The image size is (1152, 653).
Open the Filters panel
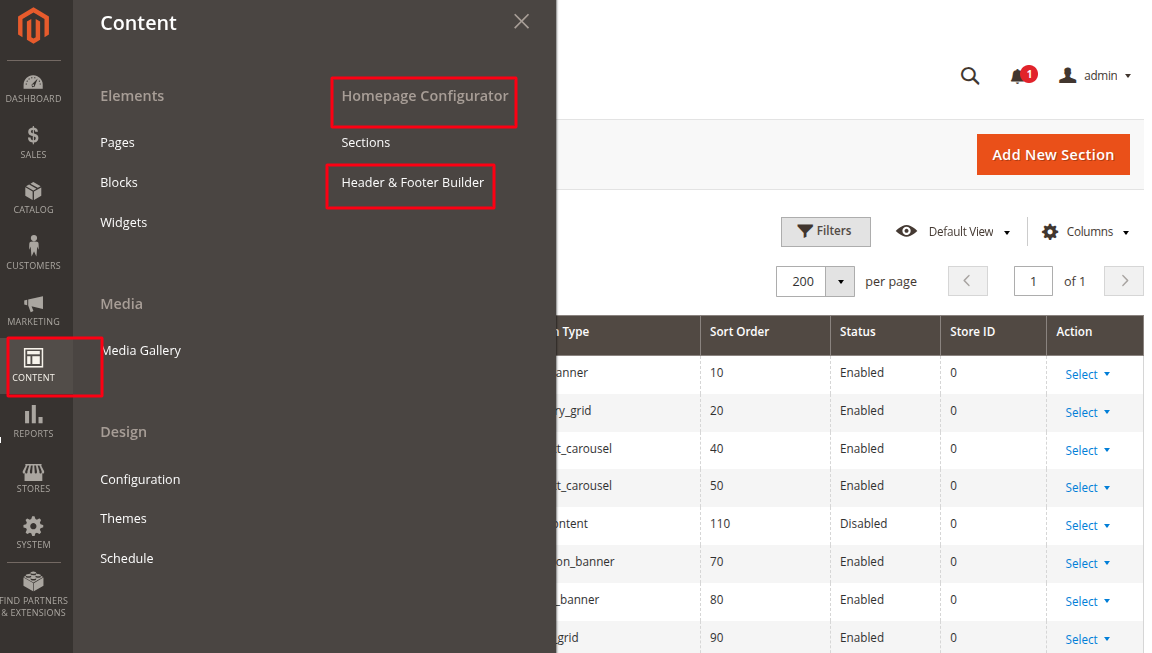(825, 231)
